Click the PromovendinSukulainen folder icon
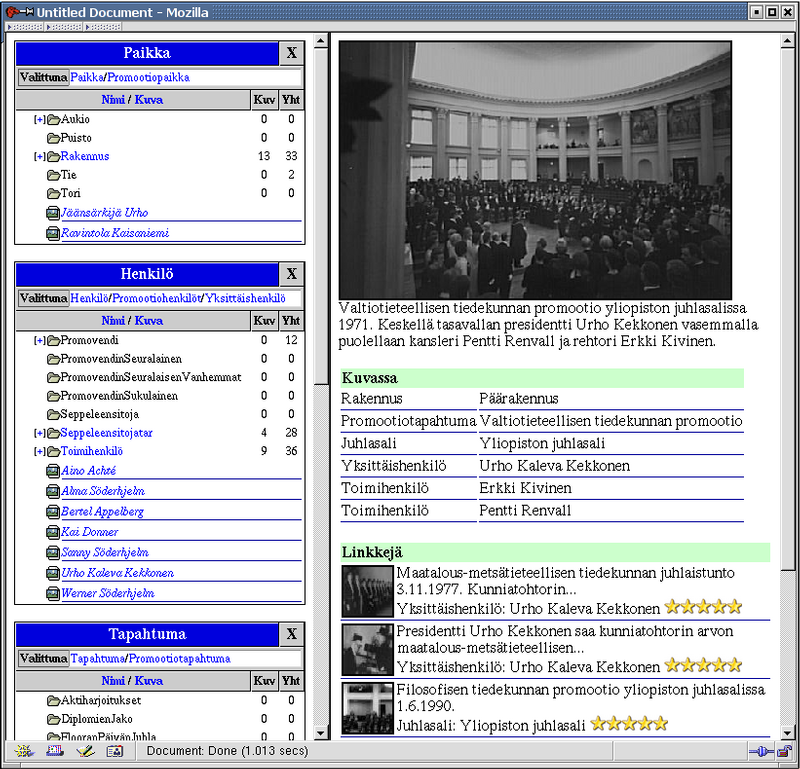Image resolution: width=800 pixels, height=769 pixels. tap(54, 396)
